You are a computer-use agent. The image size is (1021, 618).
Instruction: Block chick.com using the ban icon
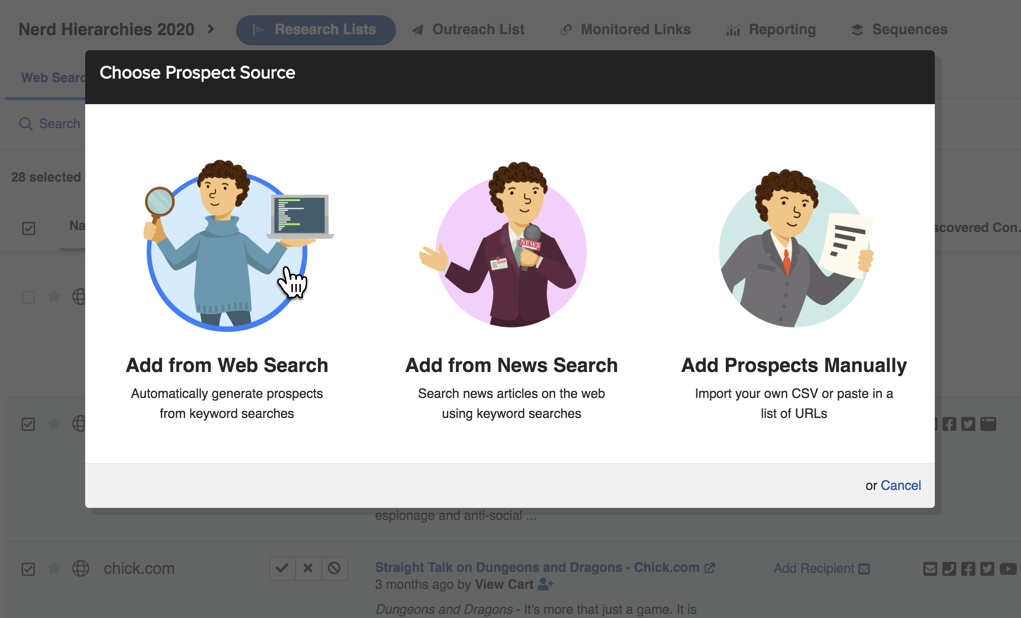334,568
